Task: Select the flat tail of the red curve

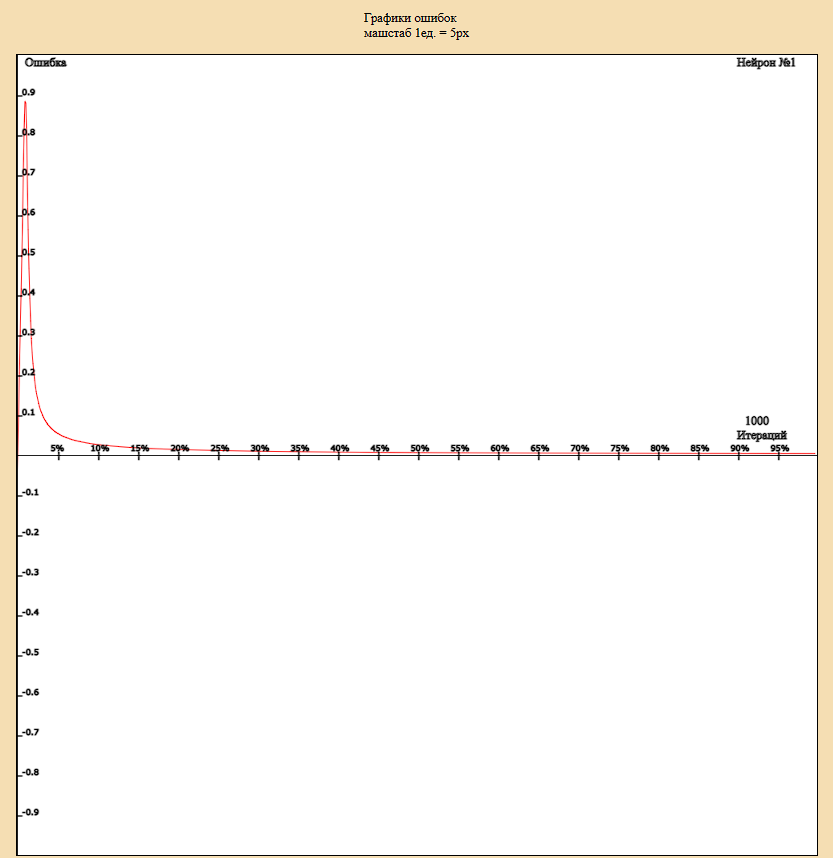Action: pyautogui.click(x=500, y=451)
